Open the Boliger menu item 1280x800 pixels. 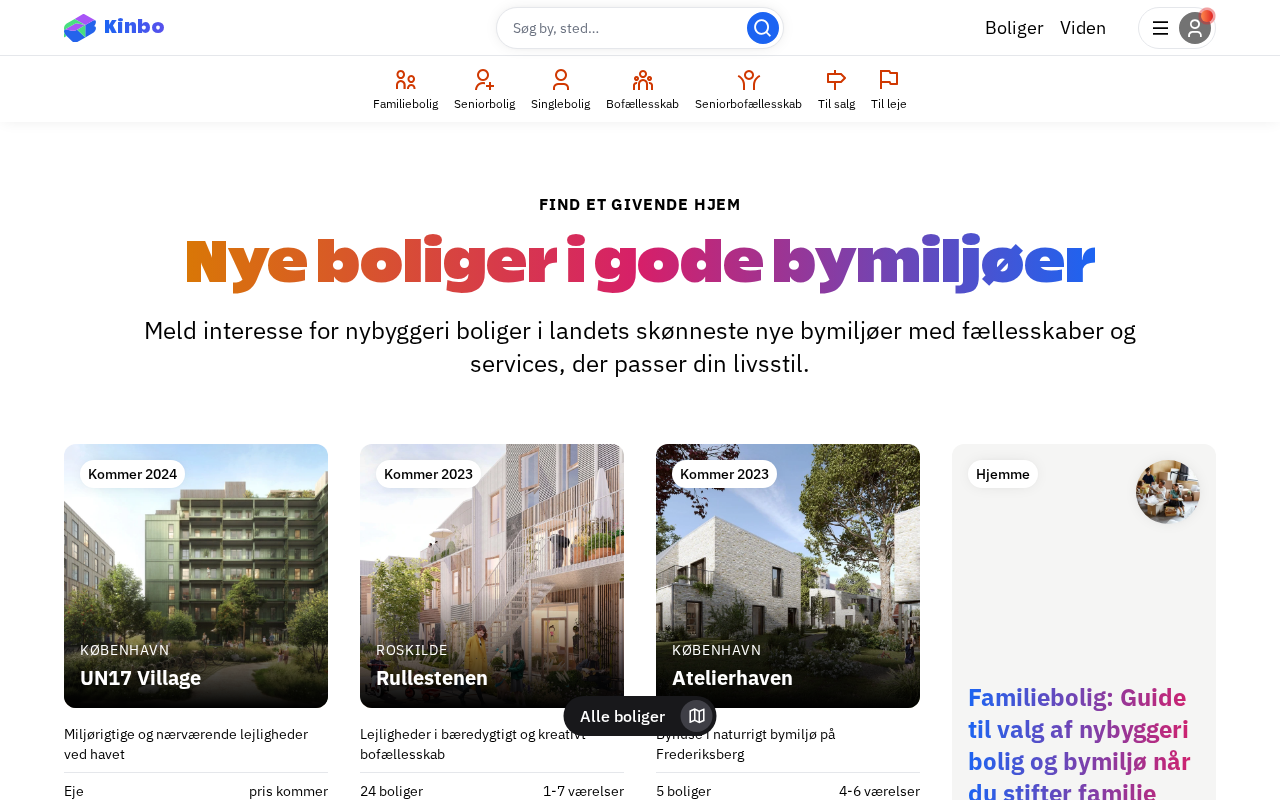click(1013, 28)
